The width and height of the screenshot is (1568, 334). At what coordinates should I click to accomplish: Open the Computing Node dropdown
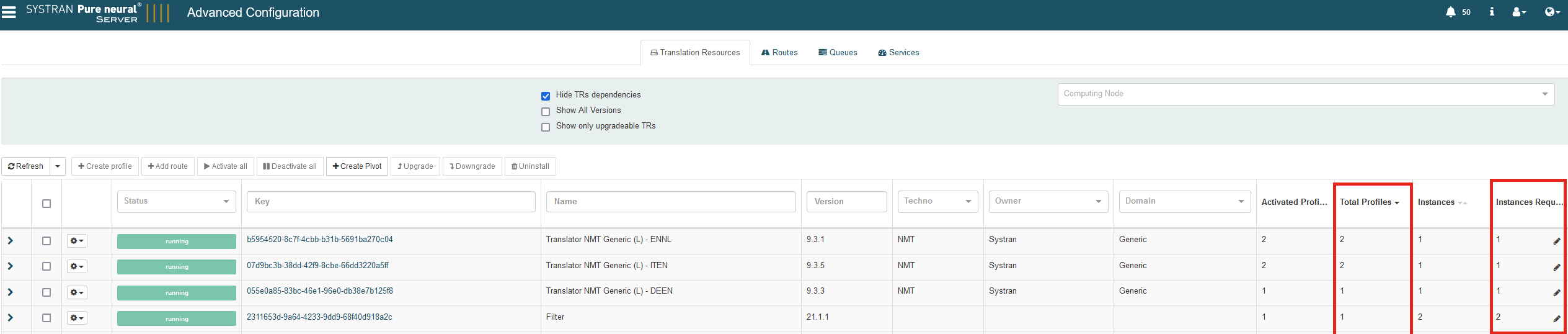[x=1305, y=94]
